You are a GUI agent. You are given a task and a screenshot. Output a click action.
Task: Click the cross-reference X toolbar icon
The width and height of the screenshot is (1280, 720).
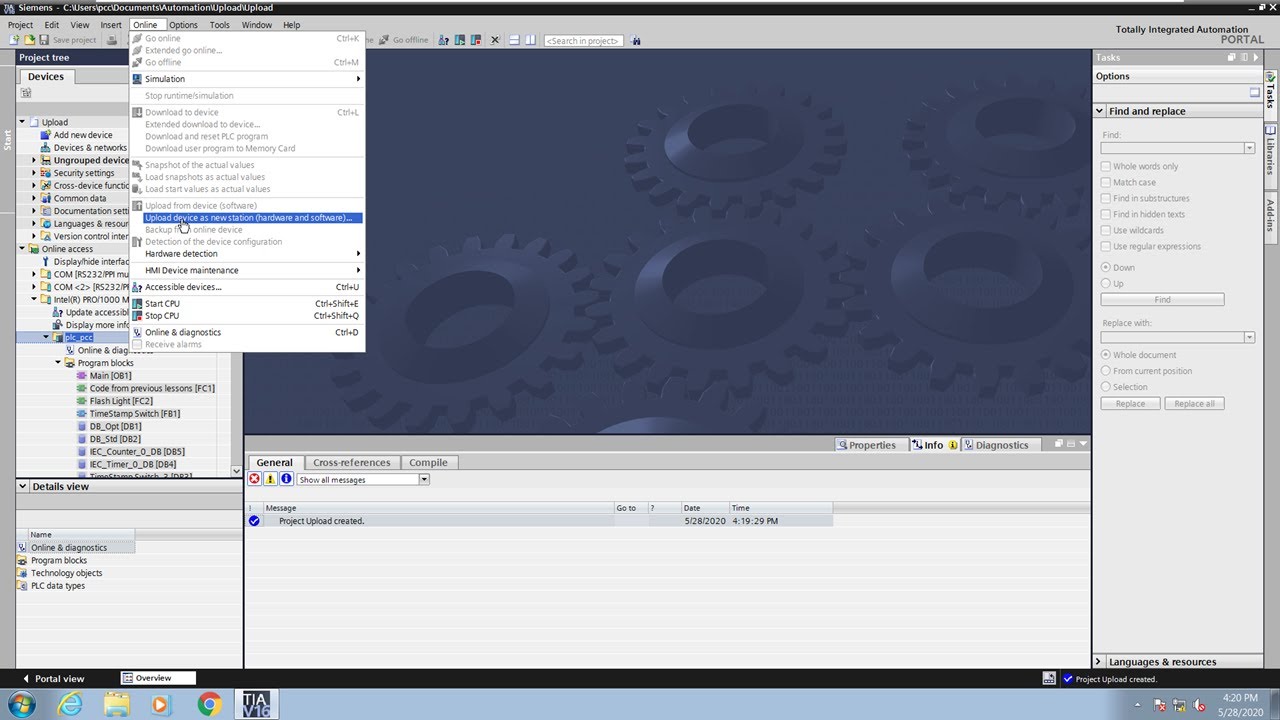pyautogui.click(x=495, y=40)
